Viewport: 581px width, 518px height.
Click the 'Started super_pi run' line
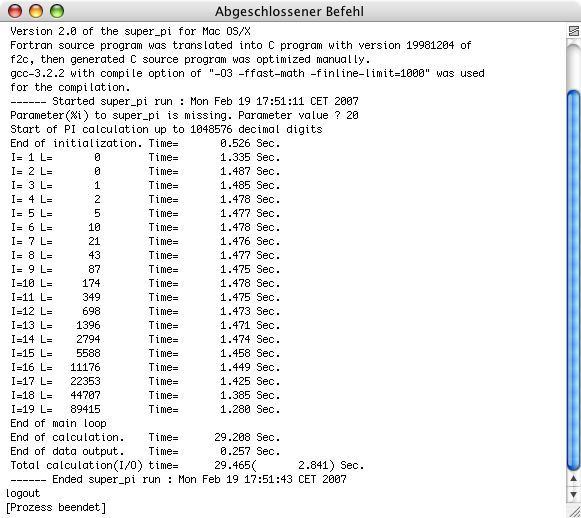click(184, 101)
